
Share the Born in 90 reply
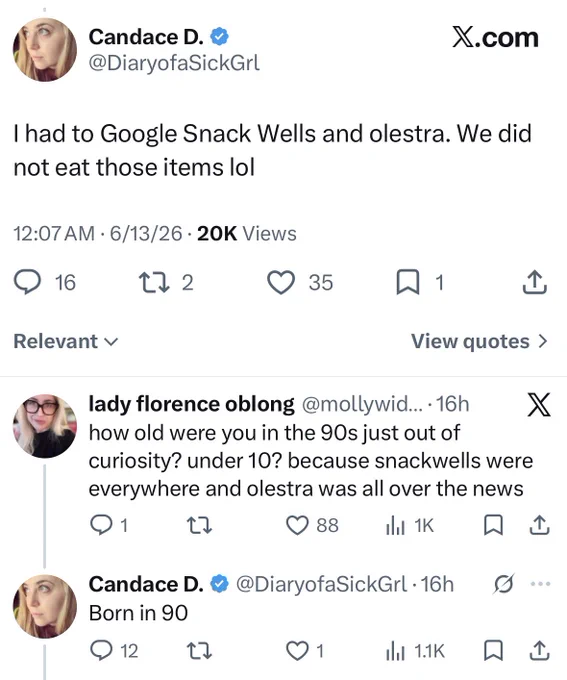tap(540, 651)
